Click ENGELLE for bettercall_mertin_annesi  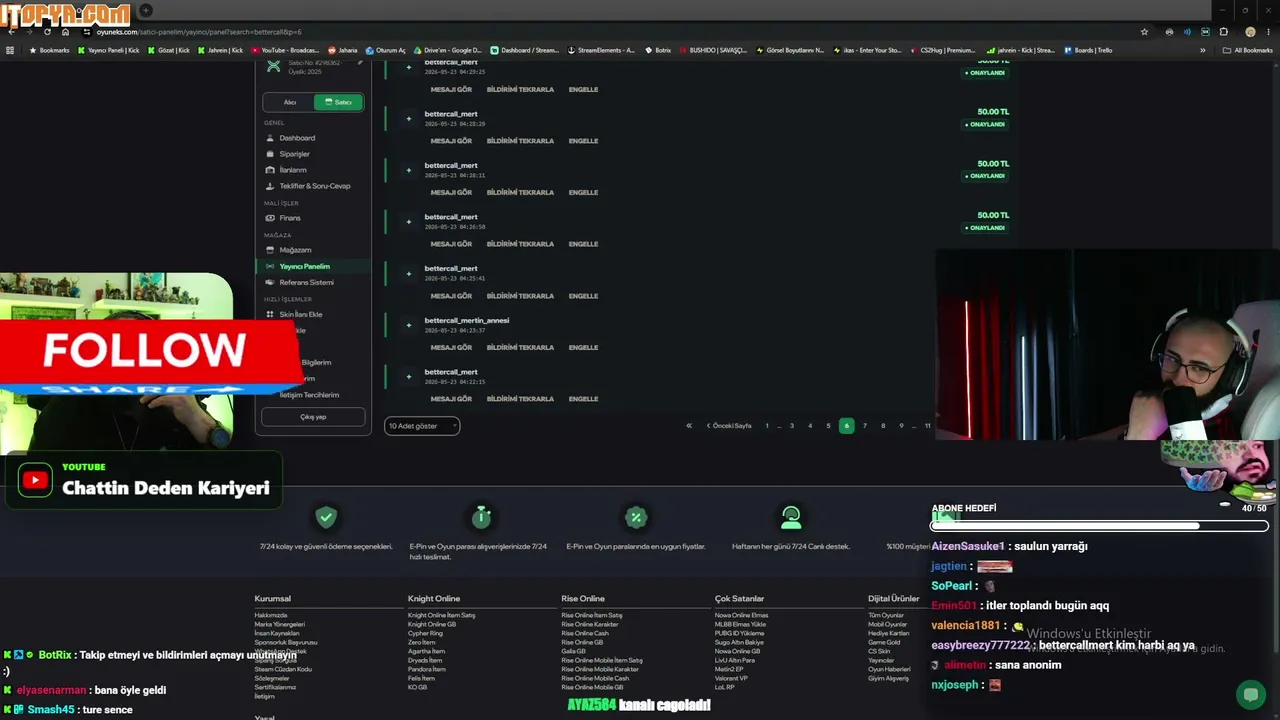point(583,347)
